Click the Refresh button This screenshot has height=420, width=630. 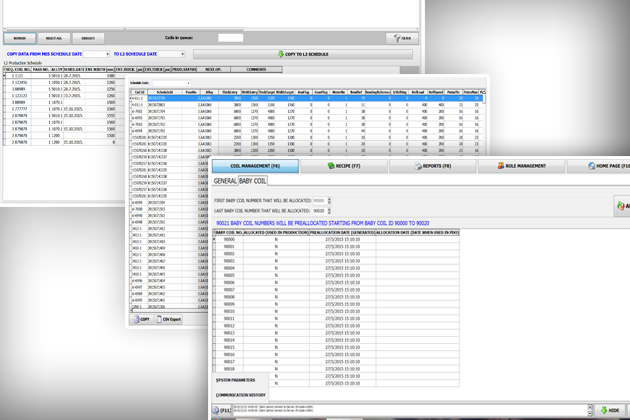click(19, 38)
